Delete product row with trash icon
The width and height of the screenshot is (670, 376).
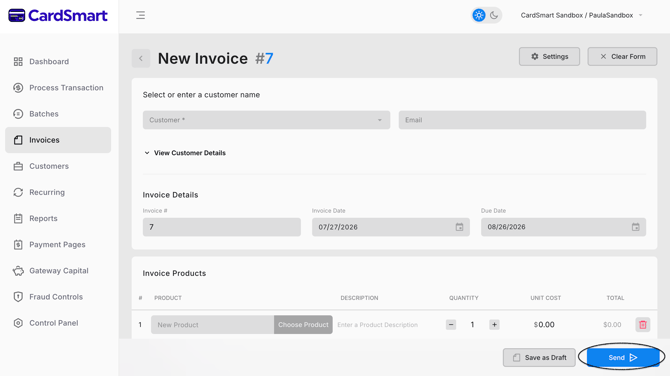pyautogui.click(x=643, y=325)
